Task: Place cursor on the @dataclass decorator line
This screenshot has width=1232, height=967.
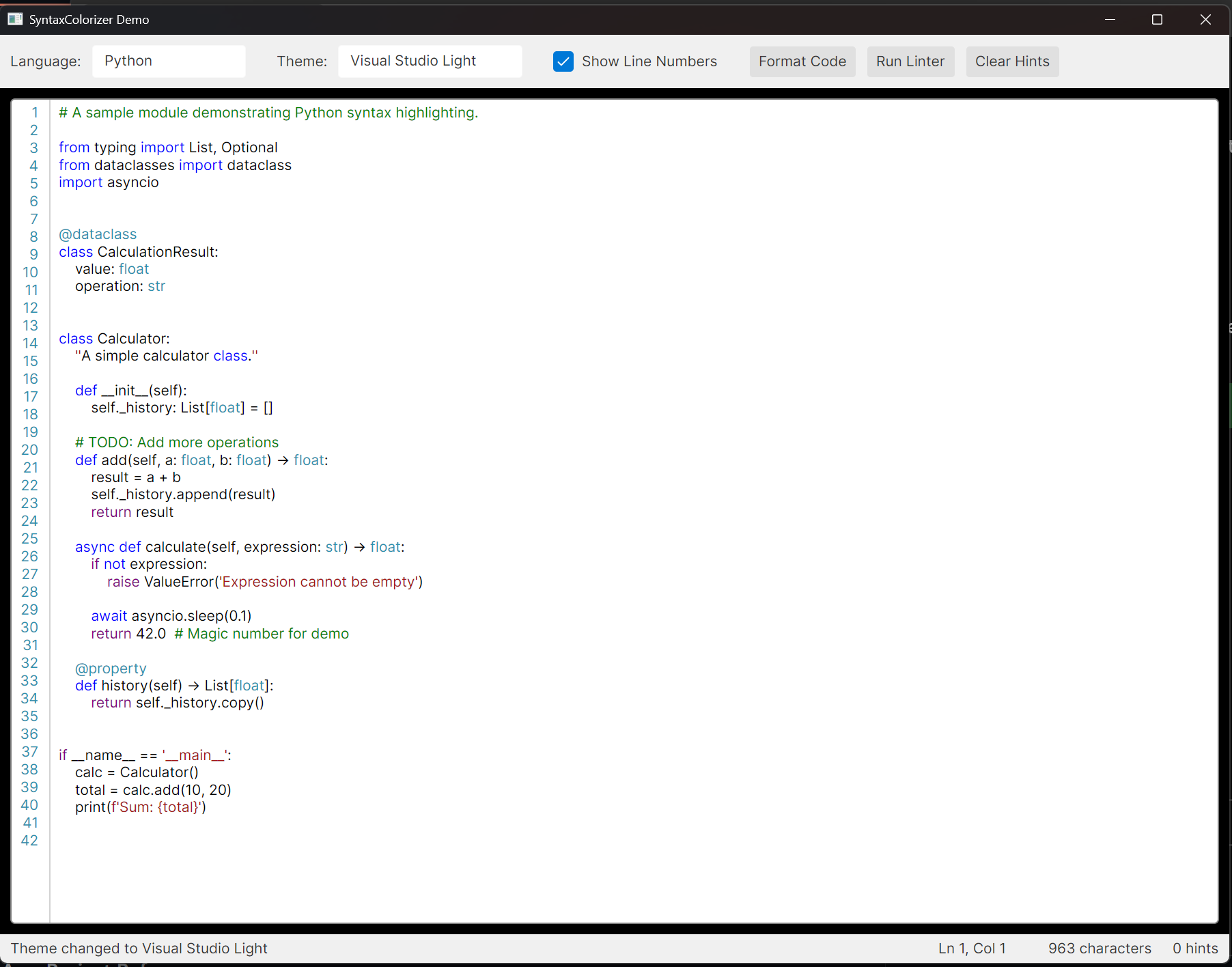Action: tap(98, 234)
